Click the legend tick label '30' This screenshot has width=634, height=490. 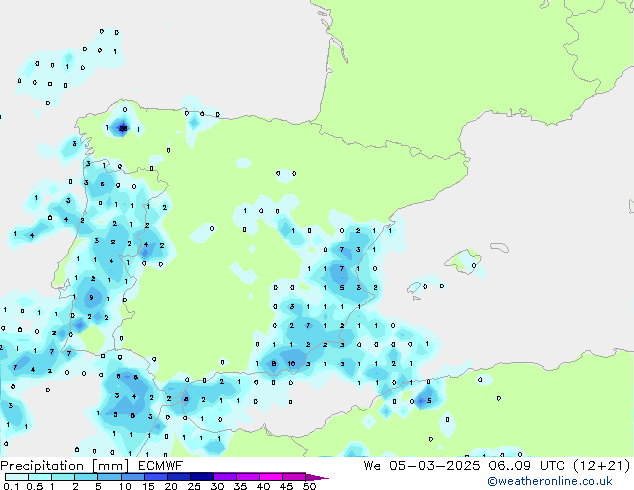[217, 486]
